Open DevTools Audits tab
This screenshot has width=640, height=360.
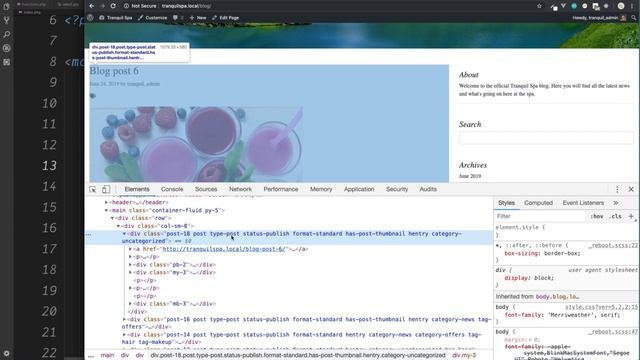(x=428, y=189)
